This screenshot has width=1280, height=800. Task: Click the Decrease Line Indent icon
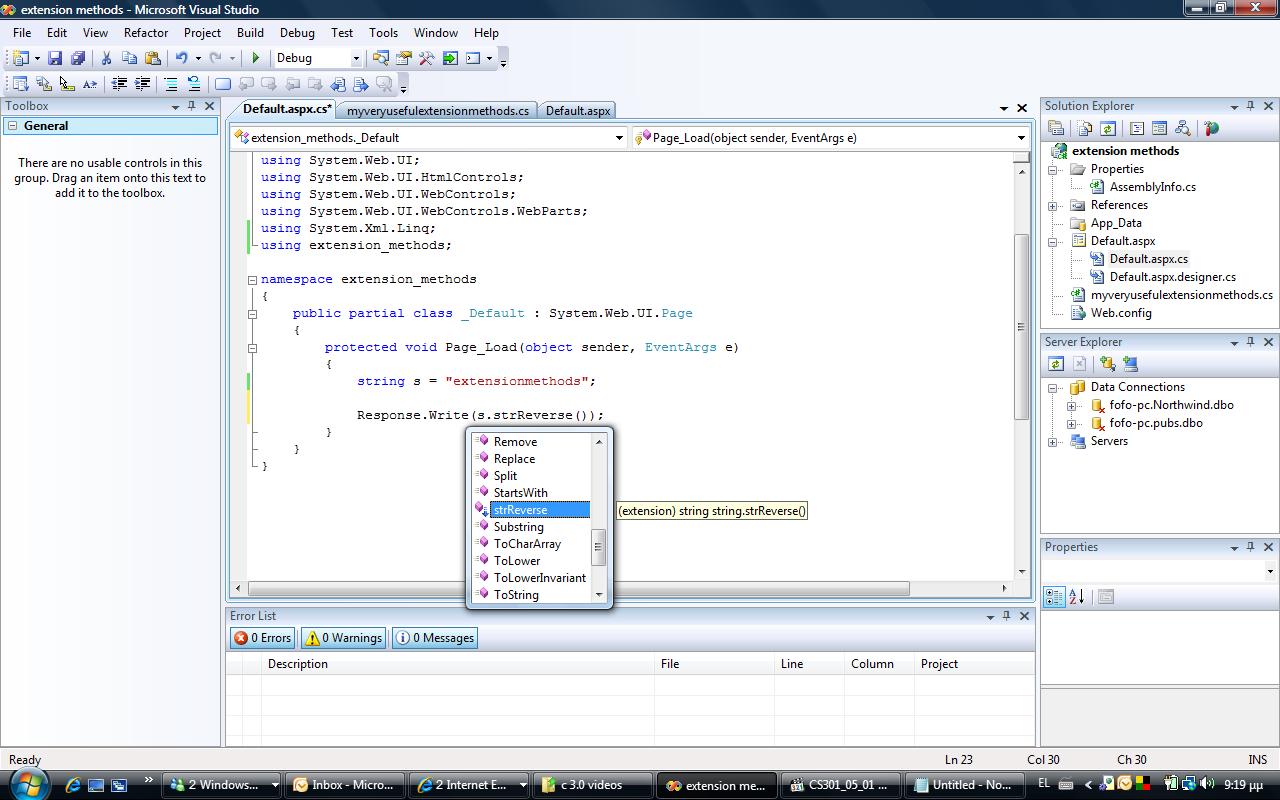(x=119, y=84)
